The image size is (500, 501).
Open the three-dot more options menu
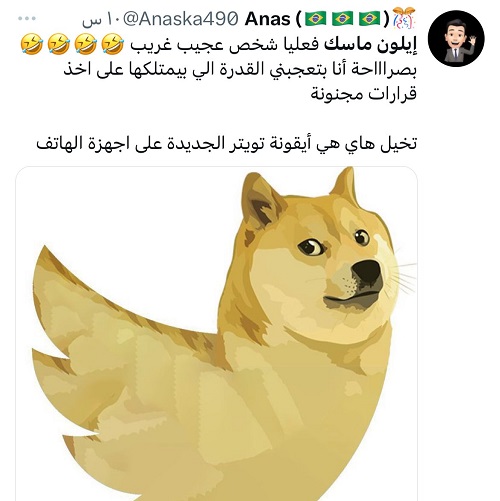tap(27, 19)
